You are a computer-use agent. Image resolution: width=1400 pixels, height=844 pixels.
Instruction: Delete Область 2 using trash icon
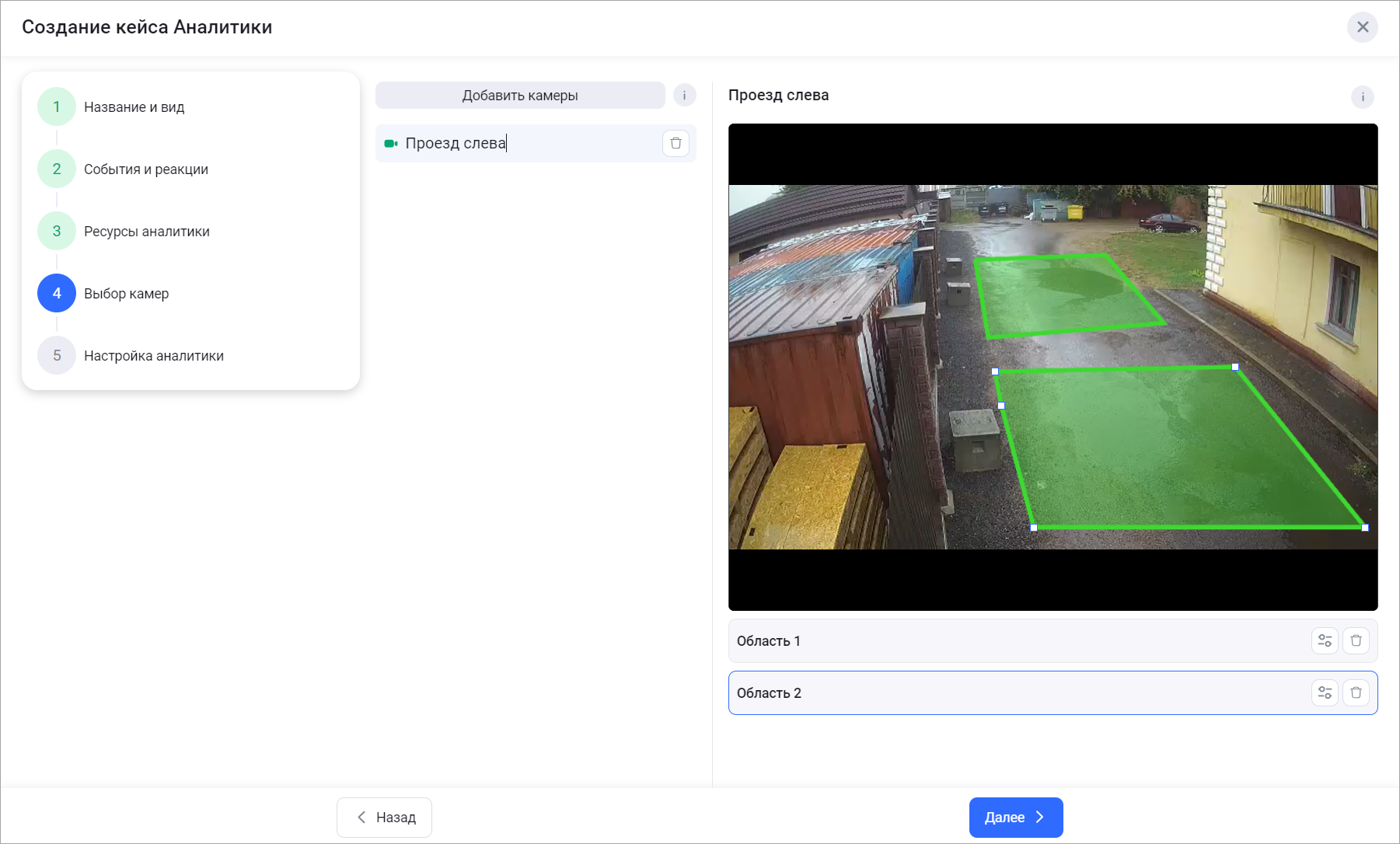(x=1356, y=692)
